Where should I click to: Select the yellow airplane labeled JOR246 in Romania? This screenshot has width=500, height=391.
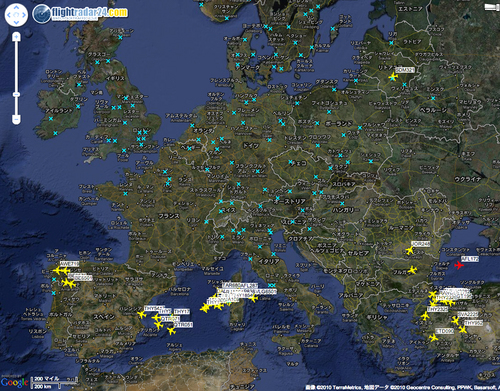point(410,250)
